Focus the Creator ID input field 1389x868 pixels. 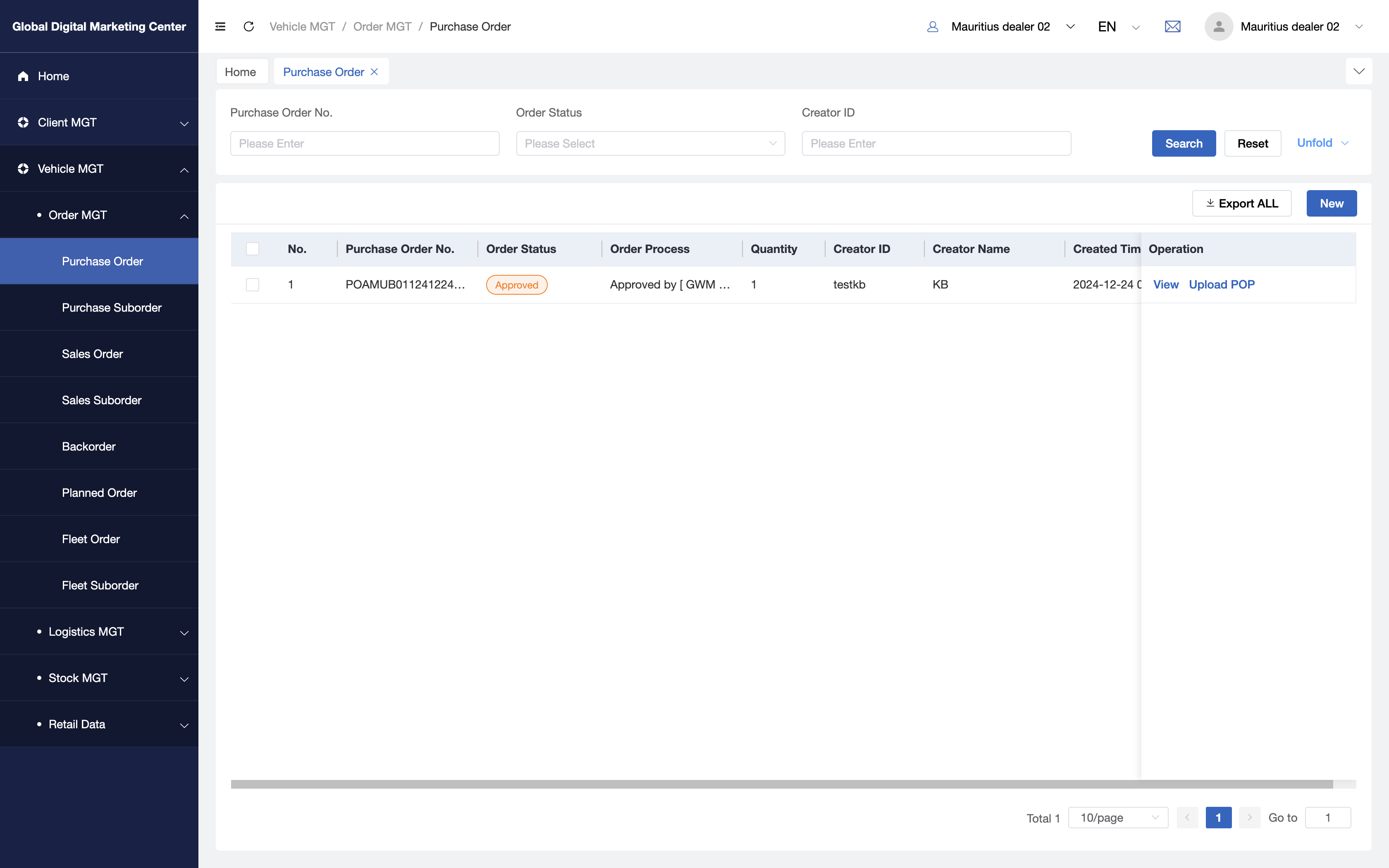coord(936,143)
